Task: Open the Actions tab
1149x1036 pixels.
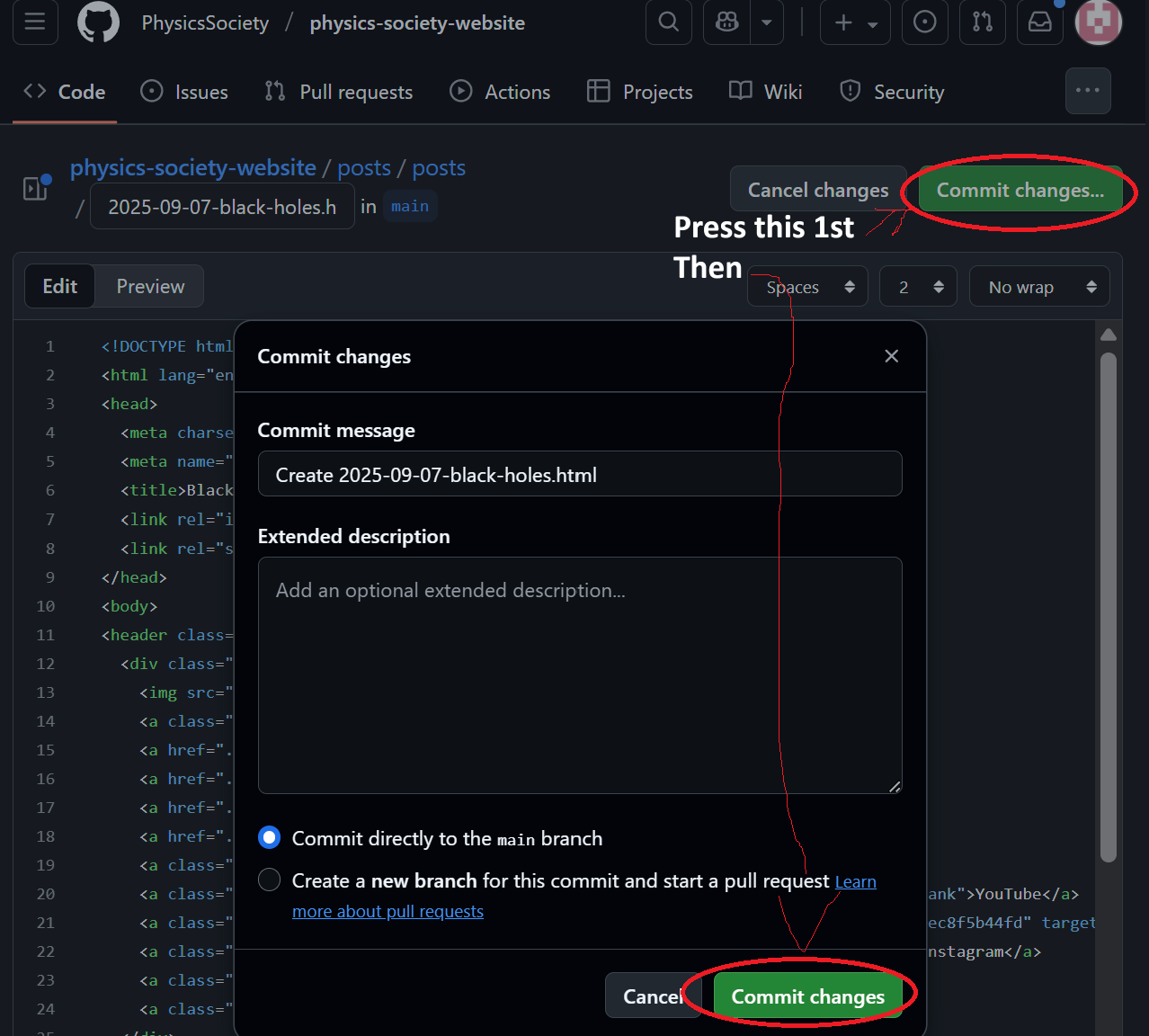Action: coord(500,91)
